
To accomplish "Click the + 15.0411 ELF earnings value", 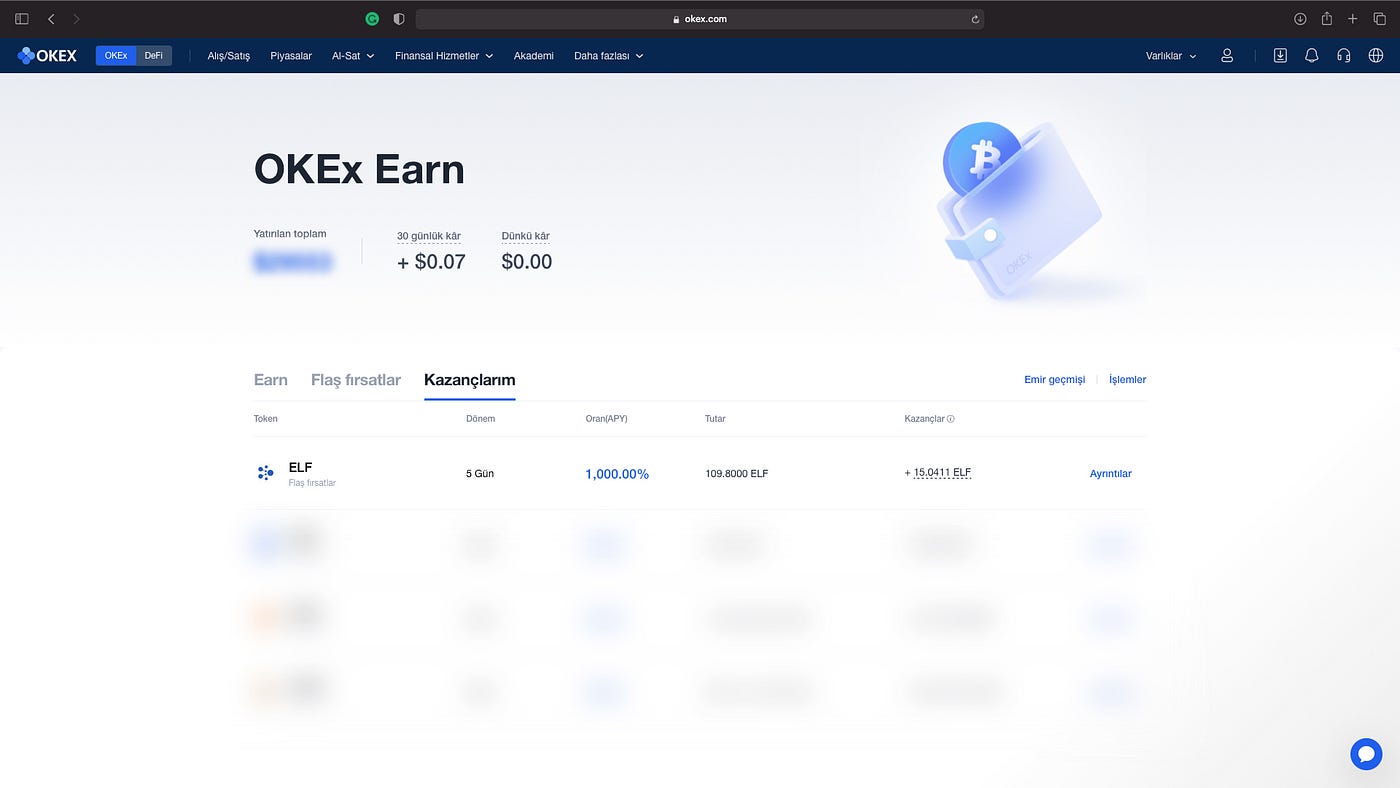I will [x=938, y=473].
